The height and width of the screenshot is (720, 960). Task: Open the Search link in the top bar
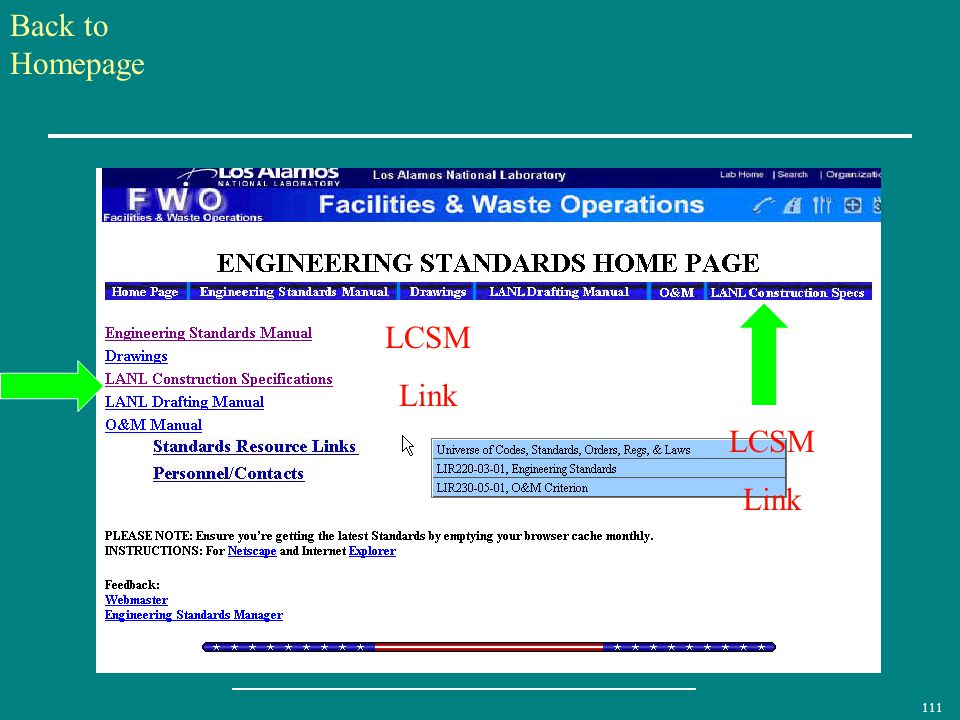pos(792,174)
